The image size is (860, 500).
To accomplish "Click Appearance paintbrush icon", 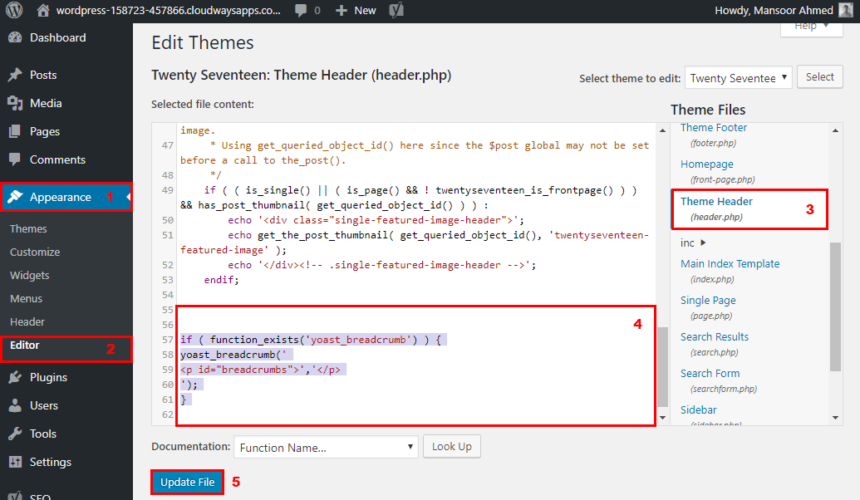I will (x=15, y=197).
